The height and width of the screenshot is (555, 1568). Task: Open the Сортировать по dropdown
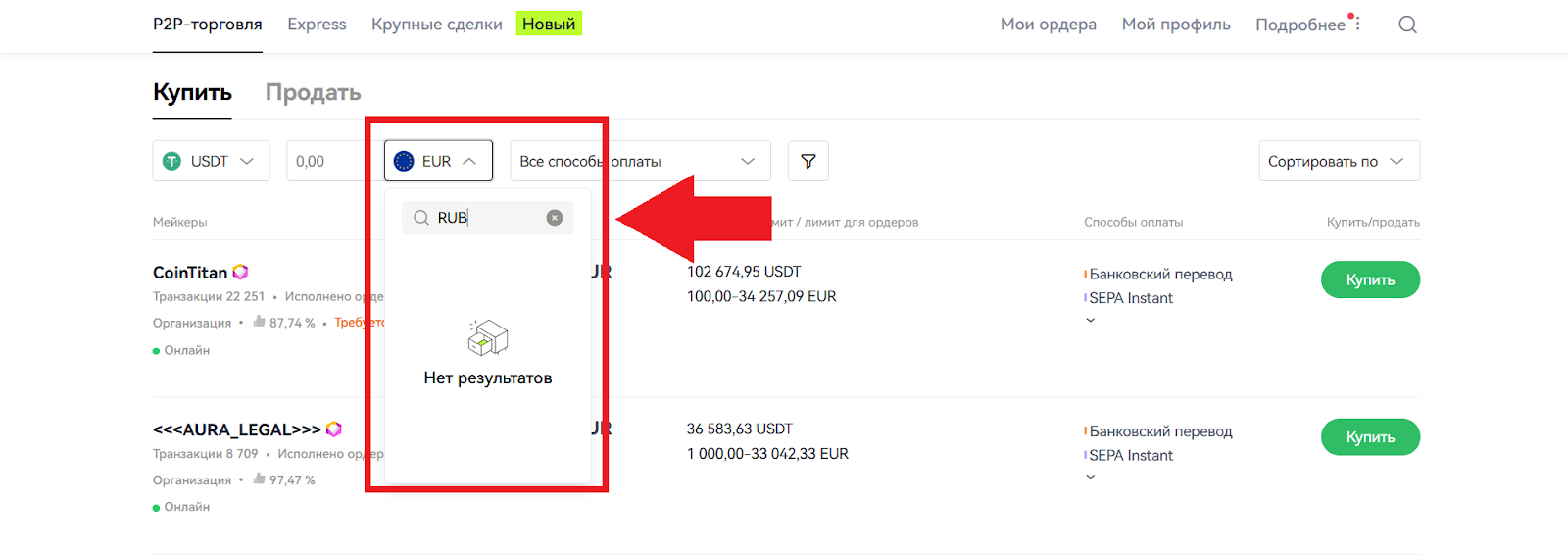pos(1339,161)
